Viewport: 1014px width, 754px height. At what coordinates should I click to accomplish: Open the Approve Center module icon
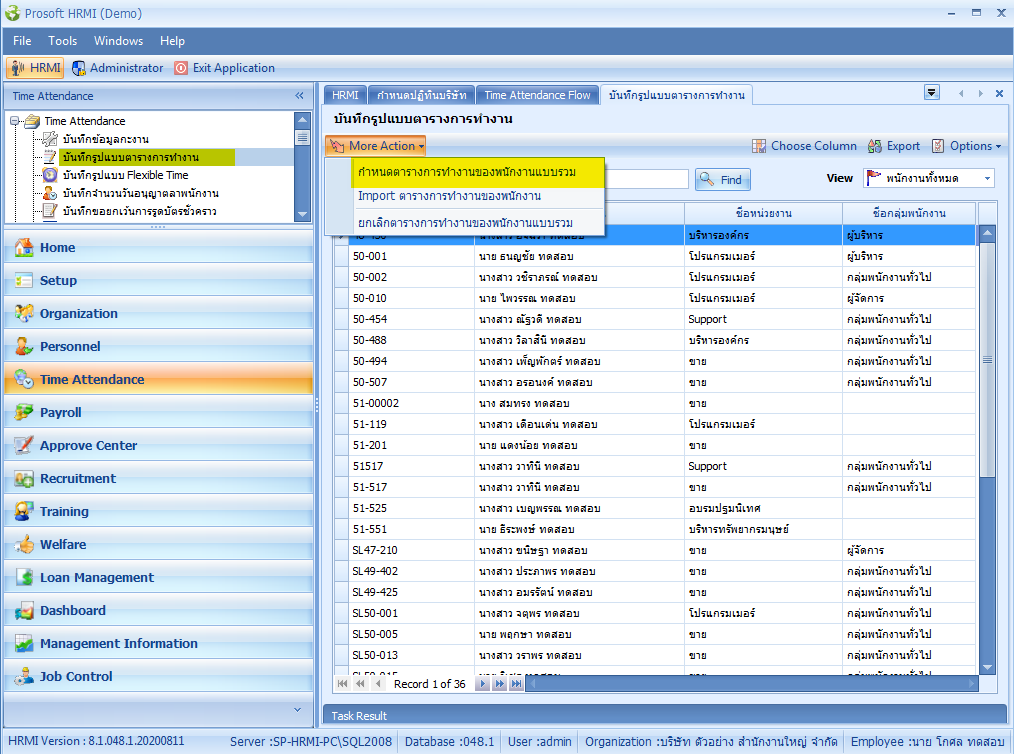pyautogui.click(x=24, y=445)
